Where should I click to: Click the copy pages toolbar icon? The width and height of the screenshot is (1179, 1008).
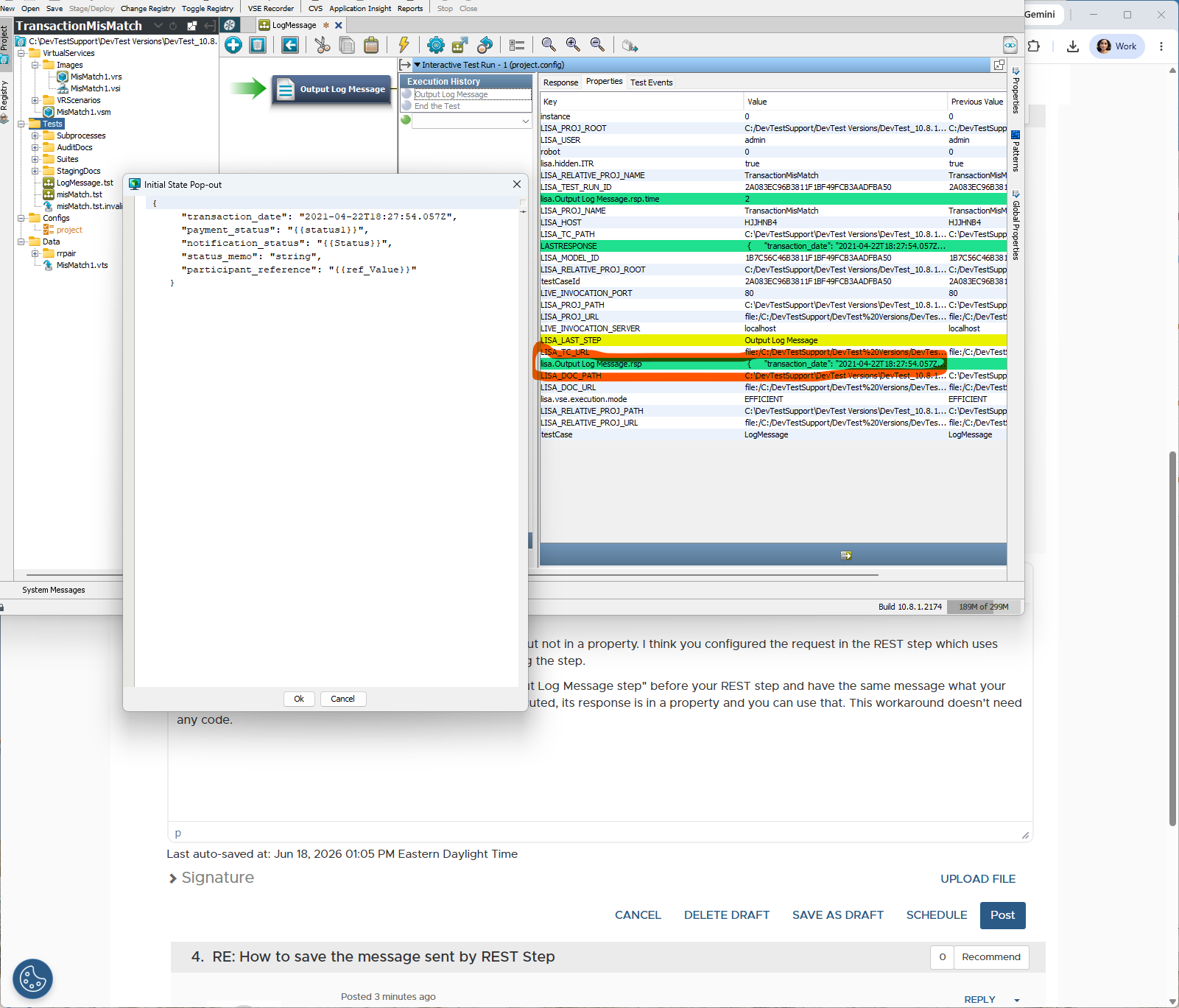347,45
